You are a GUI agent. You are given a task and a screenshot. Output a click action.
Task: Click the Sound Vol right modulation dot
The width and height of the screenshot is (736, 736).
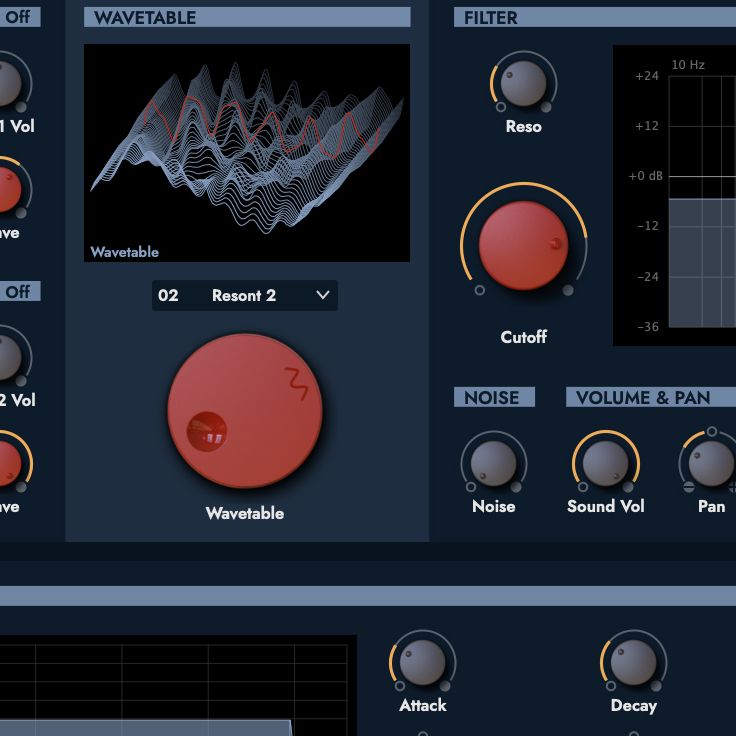[628, 487]
